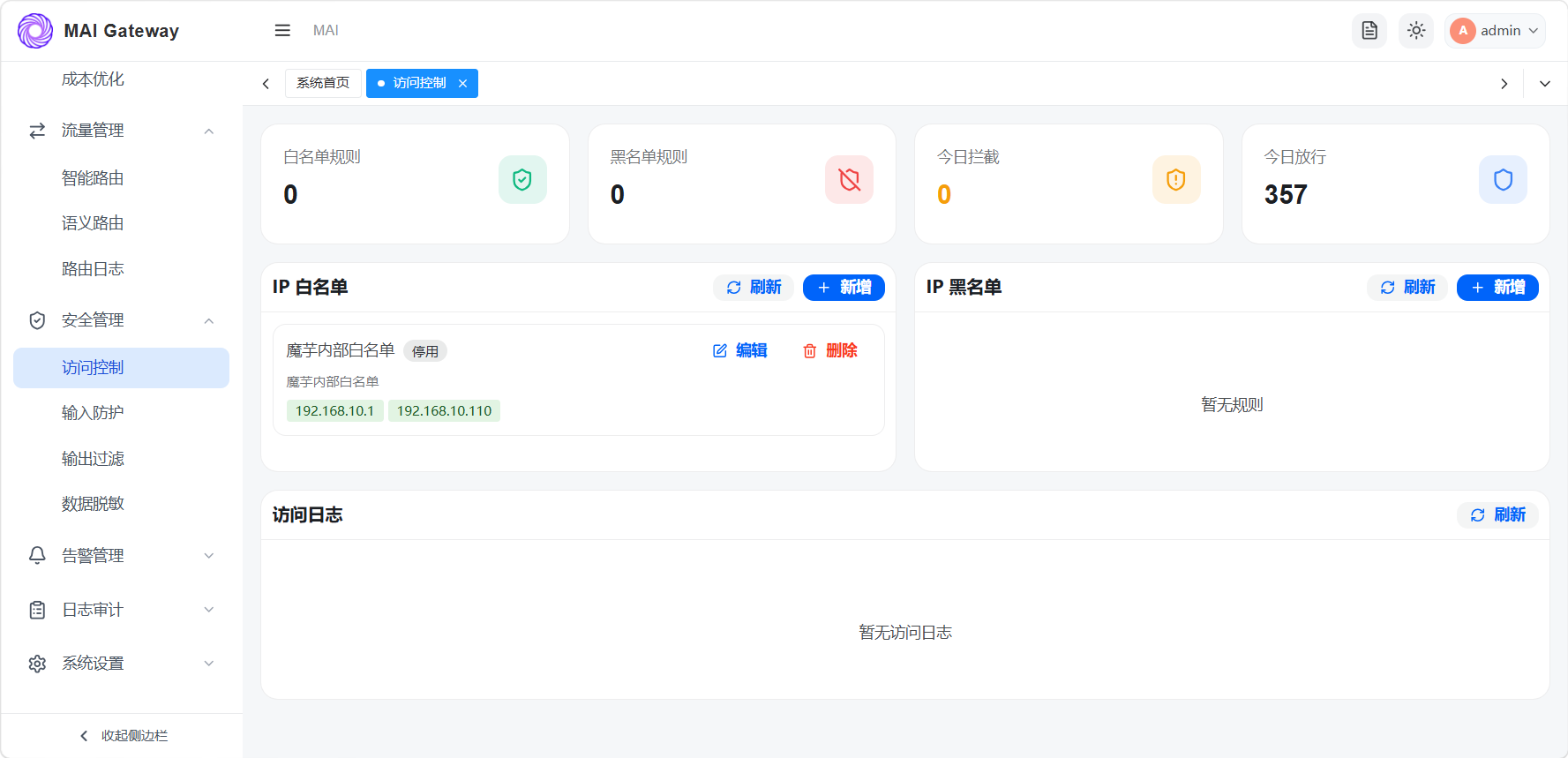Click the IP tag 192.168.10.1
Image resolution: width=1568 pixels, height=758 pixels.
[x=334, y=411]
